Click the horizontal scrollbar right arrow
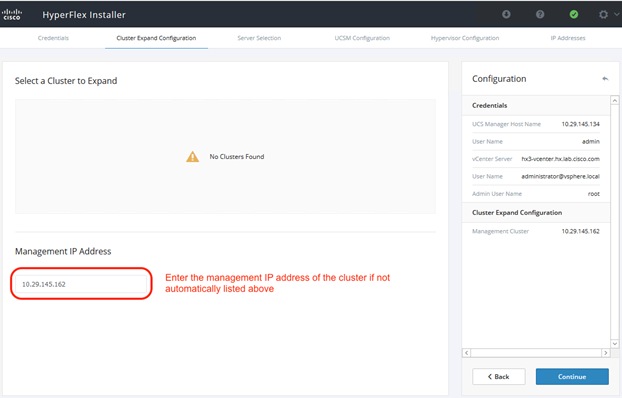 coord(605,353)
